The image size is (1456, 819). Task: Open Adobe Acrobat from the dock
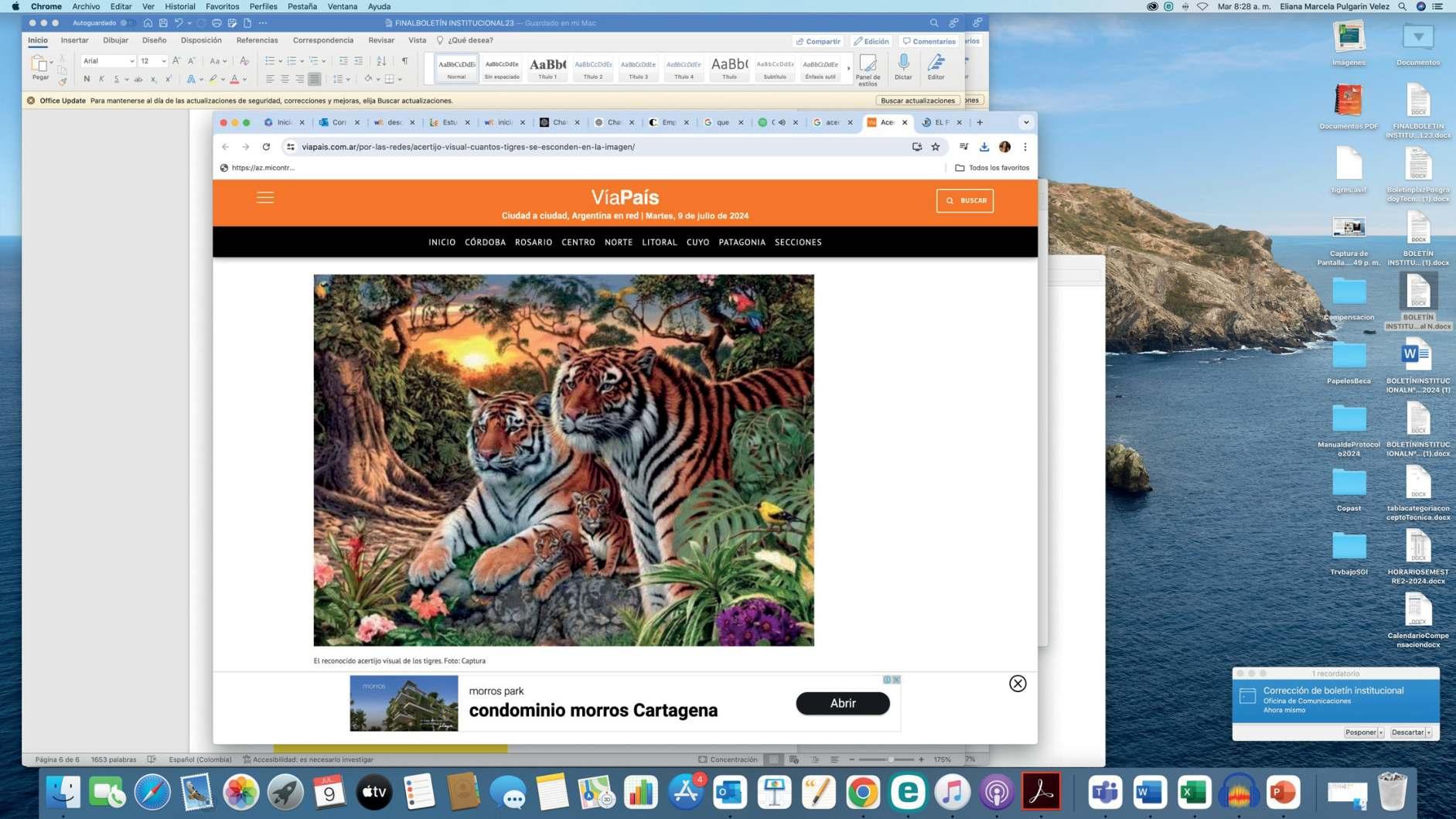pos(1041,793)
